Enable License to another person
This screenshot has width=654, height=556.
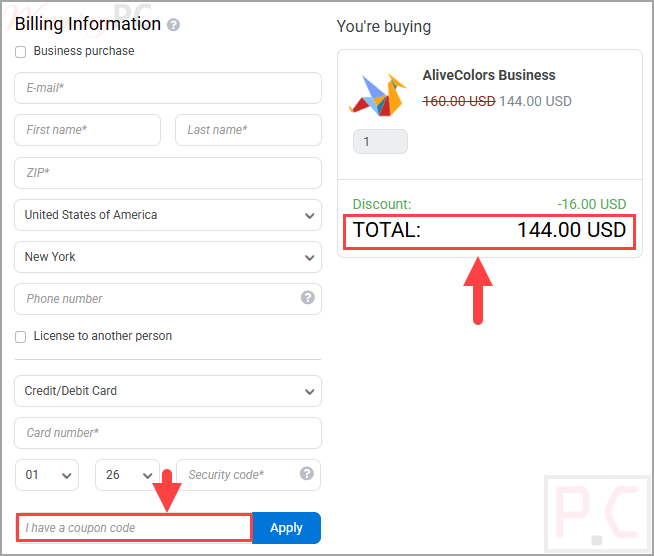(x=20, y=337)
